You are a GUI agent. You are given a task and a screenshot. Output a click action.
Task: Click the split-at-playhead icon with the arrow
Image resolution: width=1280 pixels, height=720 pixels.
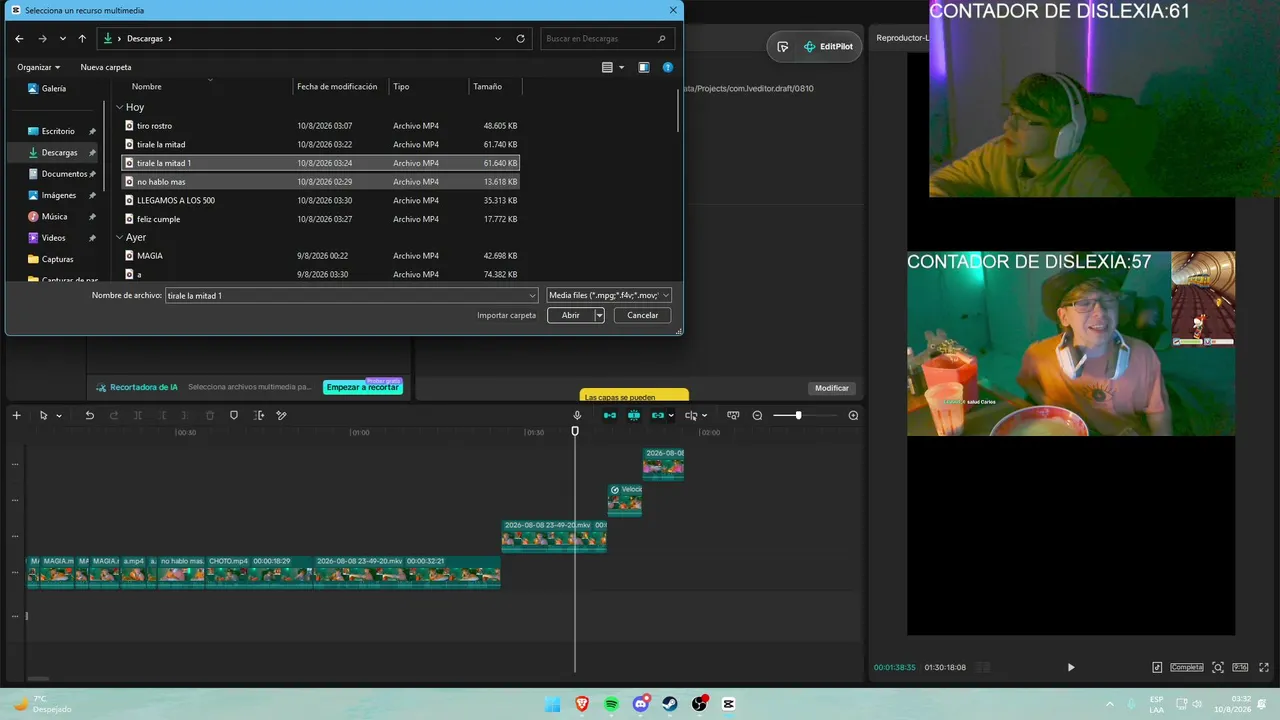(x=260, y=415)
